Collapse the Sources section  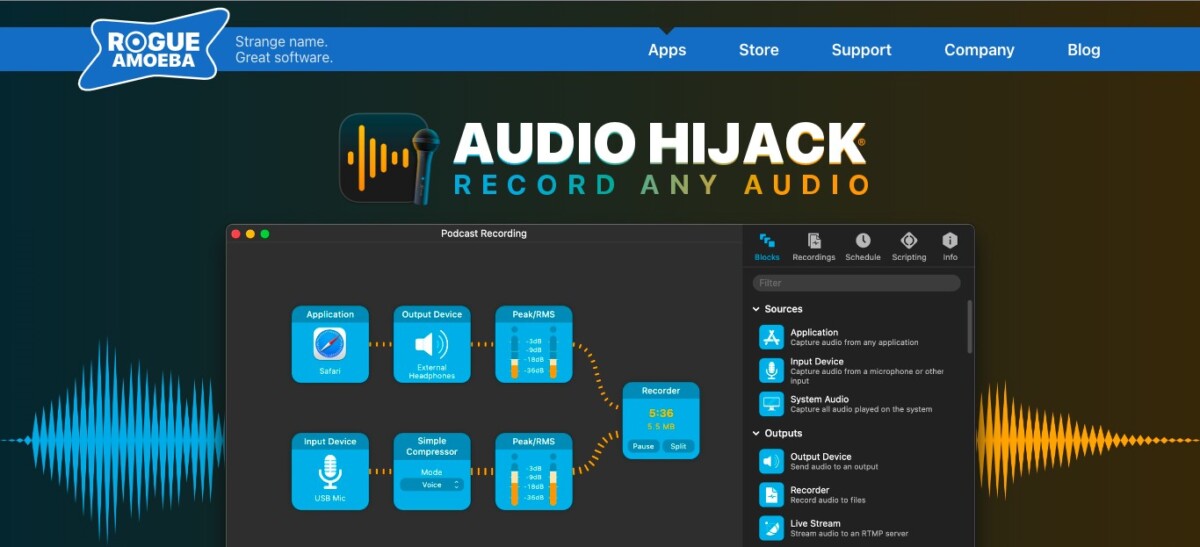click(x=756, y=309)
